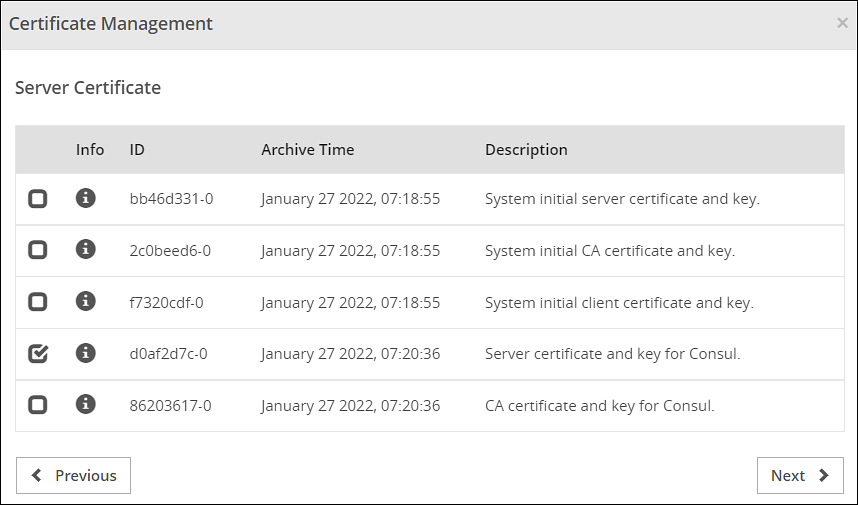Click the Info column header
Screen dimensions: 858x505
coord(90,150)
